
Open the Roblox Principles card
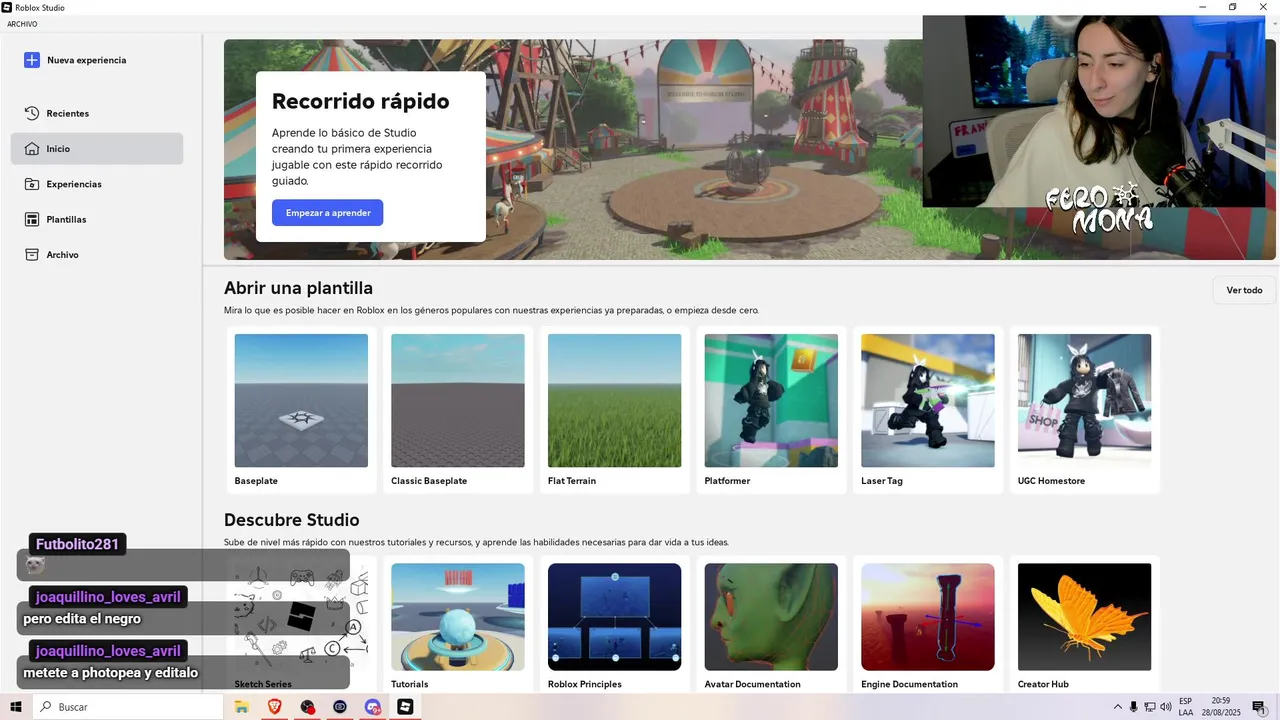(614, 626)
